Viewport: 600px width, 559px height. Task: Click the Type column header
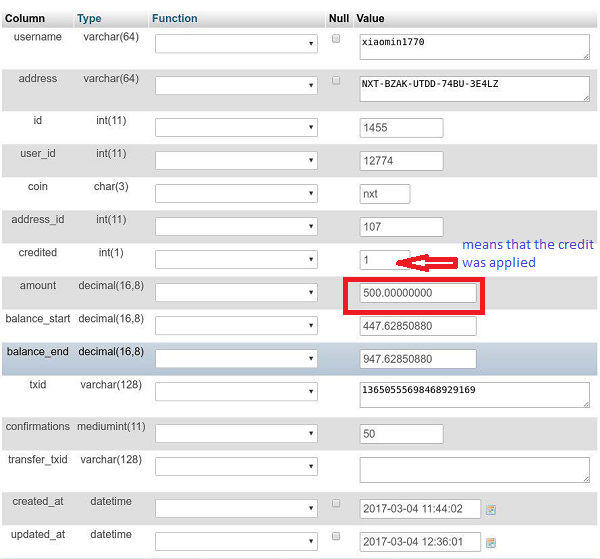click(x=89, y=18)
